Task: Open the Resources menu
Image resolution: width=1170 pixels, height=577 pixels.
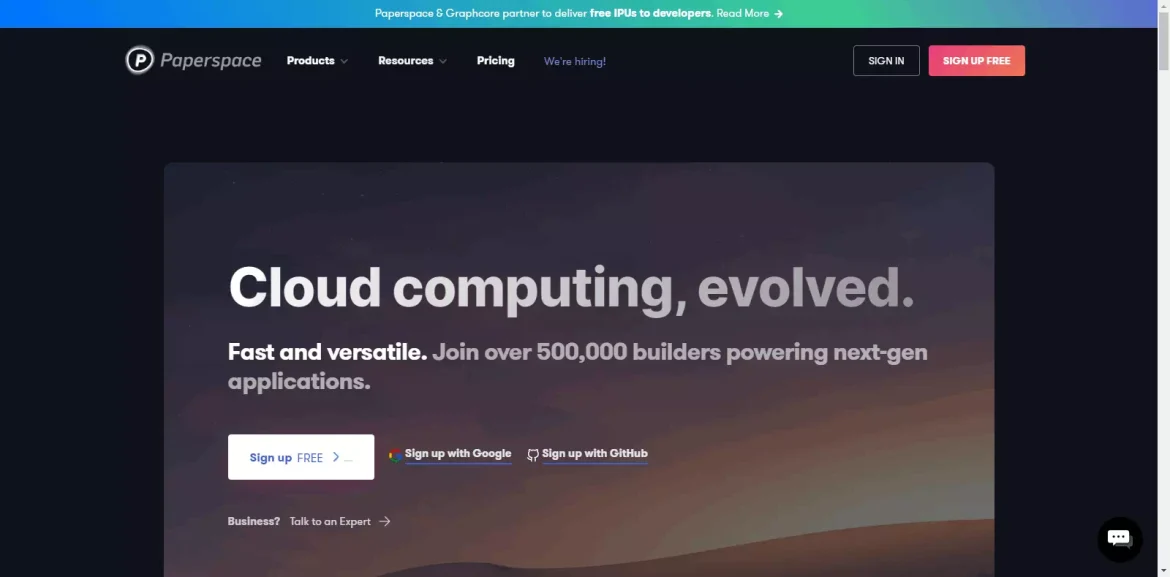Action: (x=413, y=60)
